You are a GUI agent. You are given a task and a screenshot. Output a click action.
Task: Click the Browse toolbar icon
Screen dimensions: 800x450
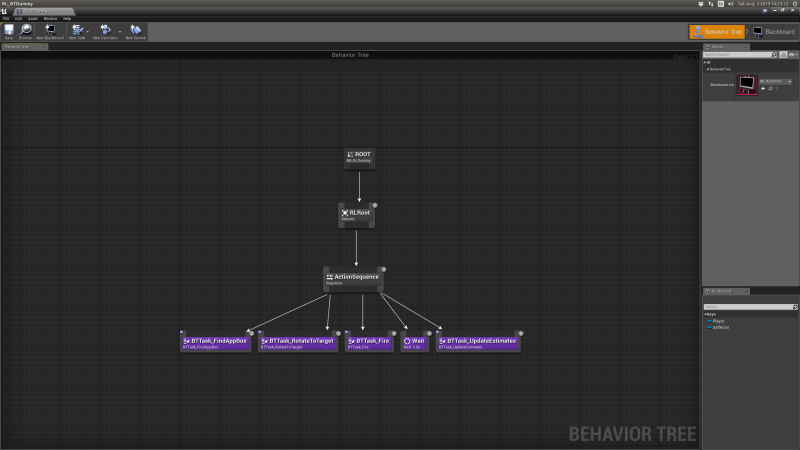coord(26,31)
